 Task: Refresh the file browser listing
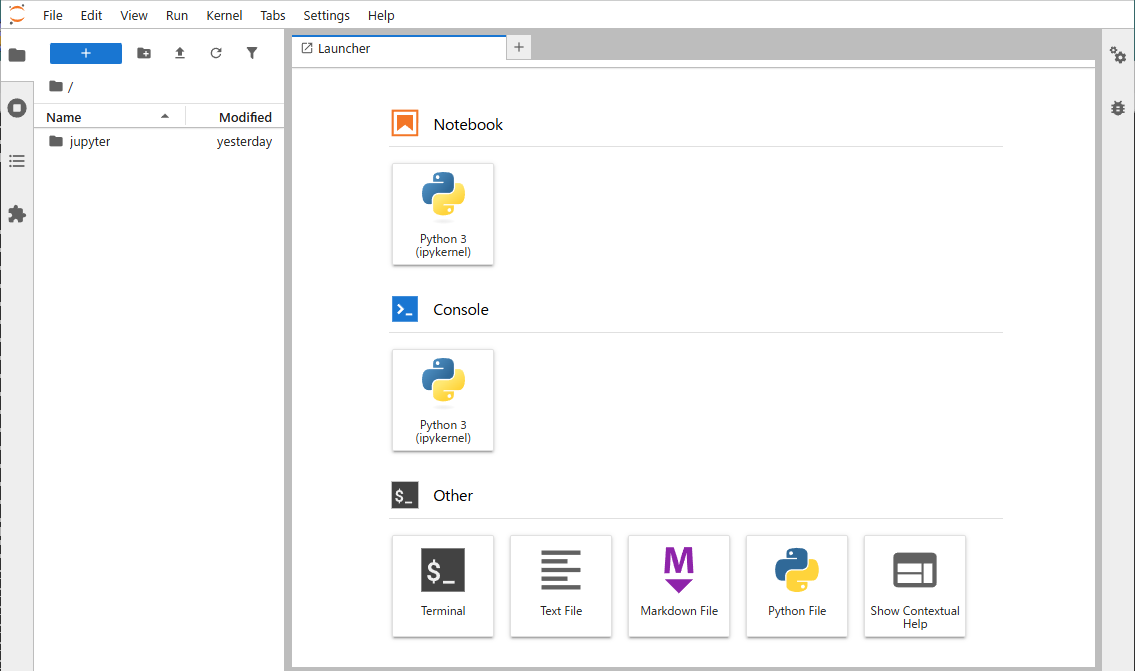216,53
